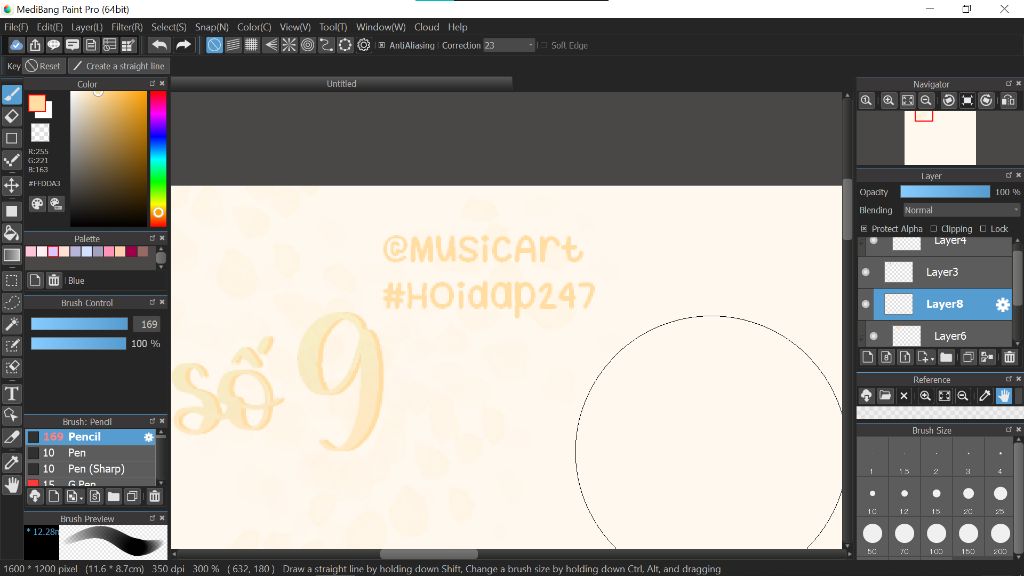Select the Move tool
Viewport: 1024px width, 576px height.
[x=12, y=185]
